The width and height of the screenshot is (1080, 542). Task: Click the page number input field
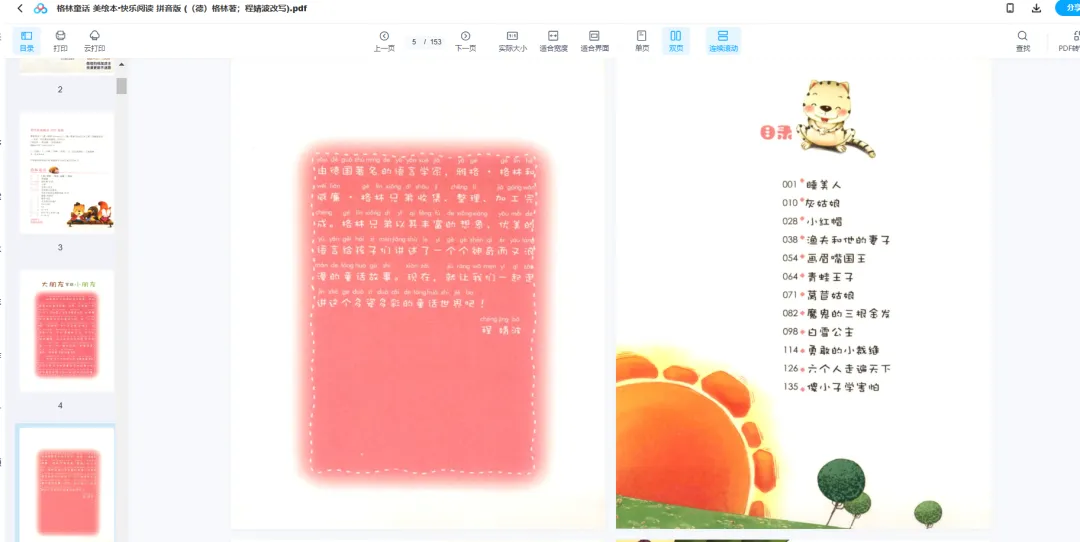pos(414,42)
